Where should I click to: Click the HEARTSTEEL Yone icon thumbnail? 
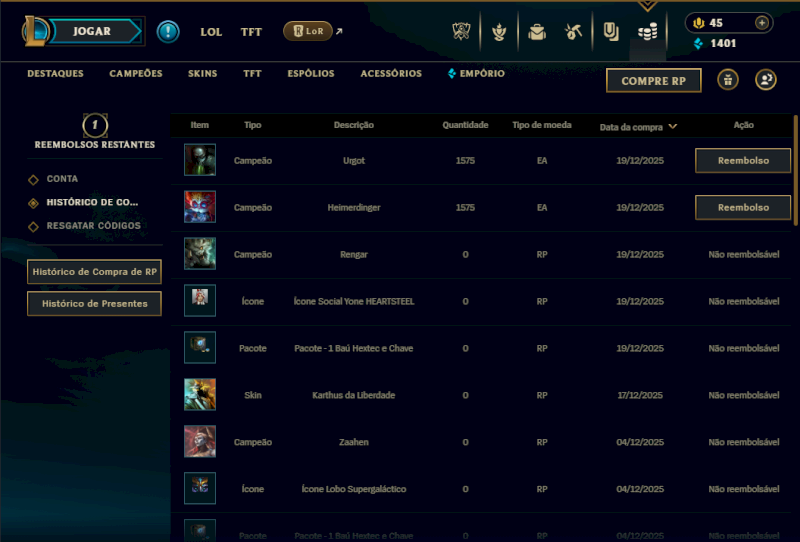click(200, 301)
